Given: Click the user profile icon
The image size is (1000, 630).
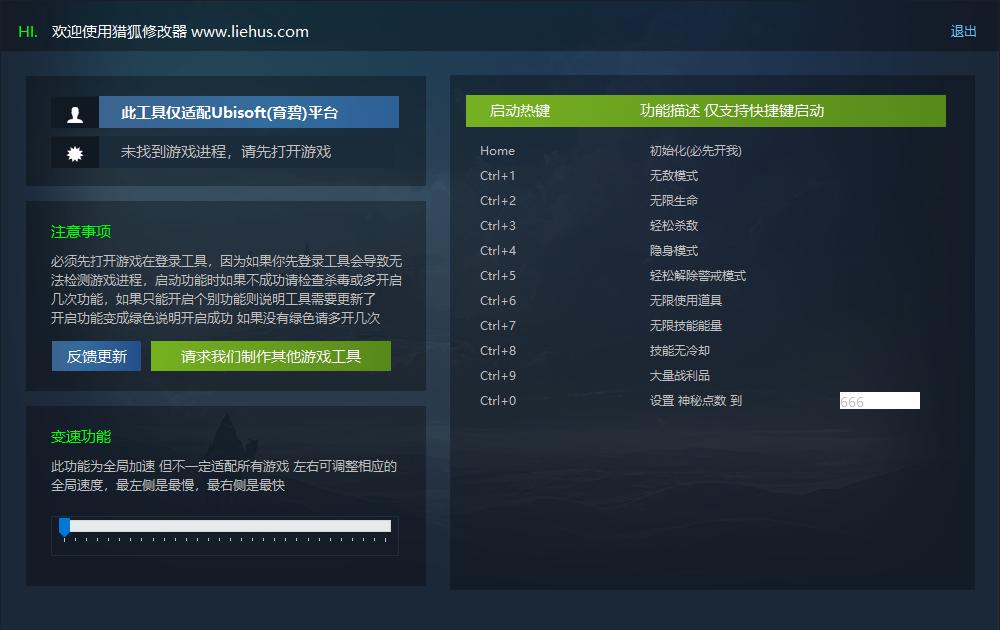Looking at the screenshot, I should (x=75, y=113).
